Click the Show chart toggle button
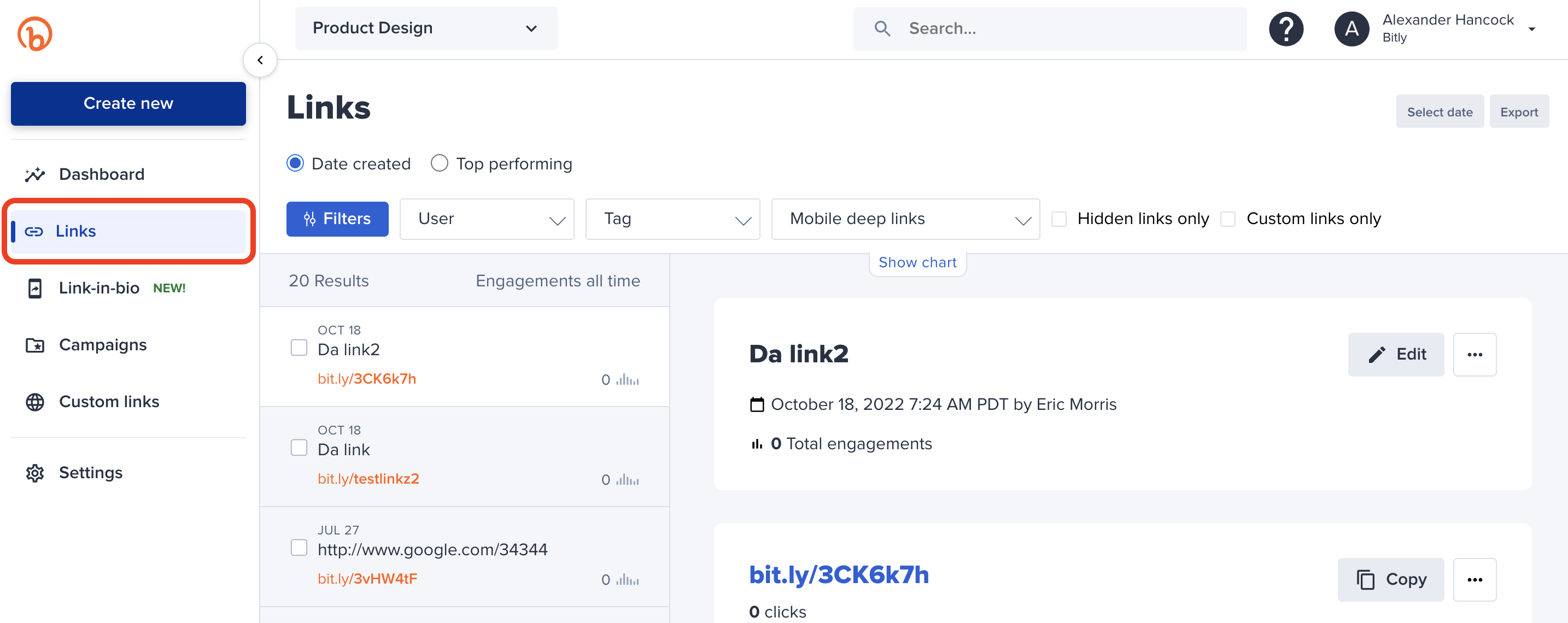 [x=917, y=263]
